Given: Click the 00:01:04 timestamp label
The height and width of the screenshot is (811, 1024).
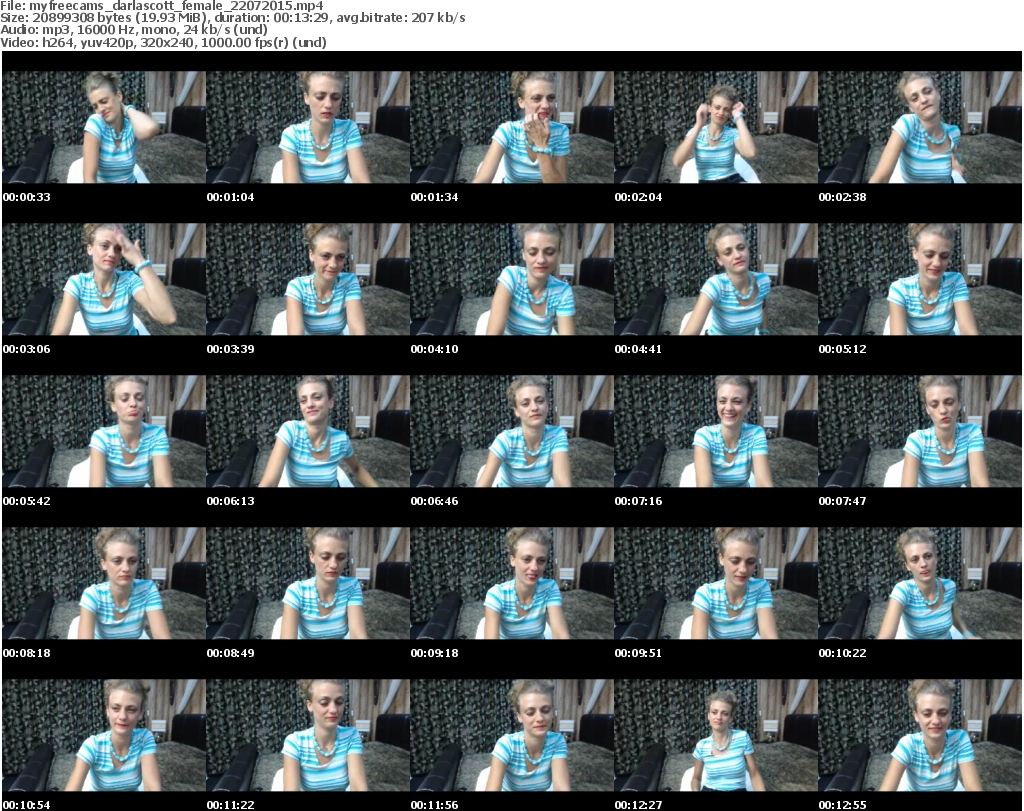Looking at the screenshot, I should tap(231, 197).
